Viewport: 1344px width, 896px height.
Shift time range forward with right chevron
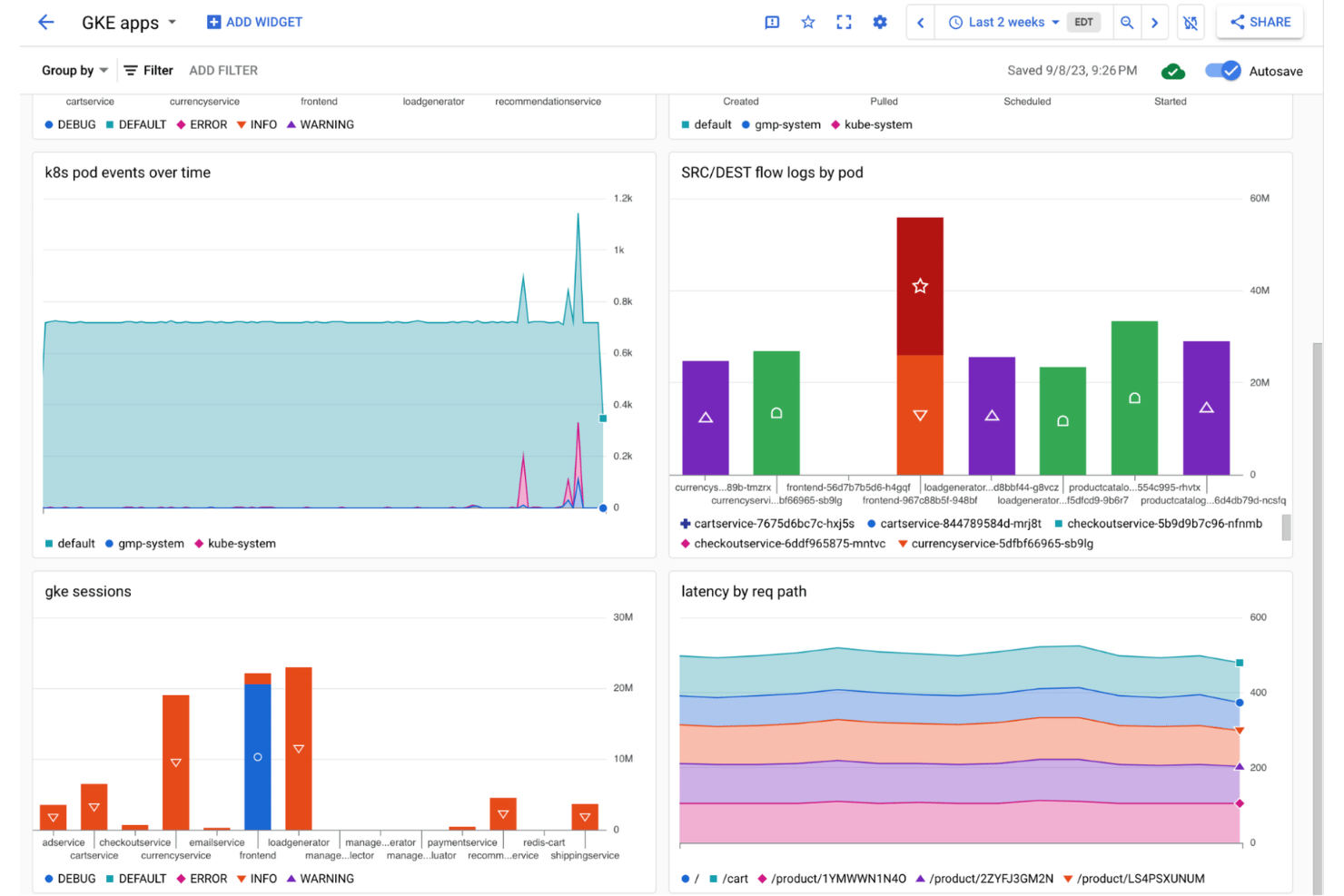click(1155, 23)
